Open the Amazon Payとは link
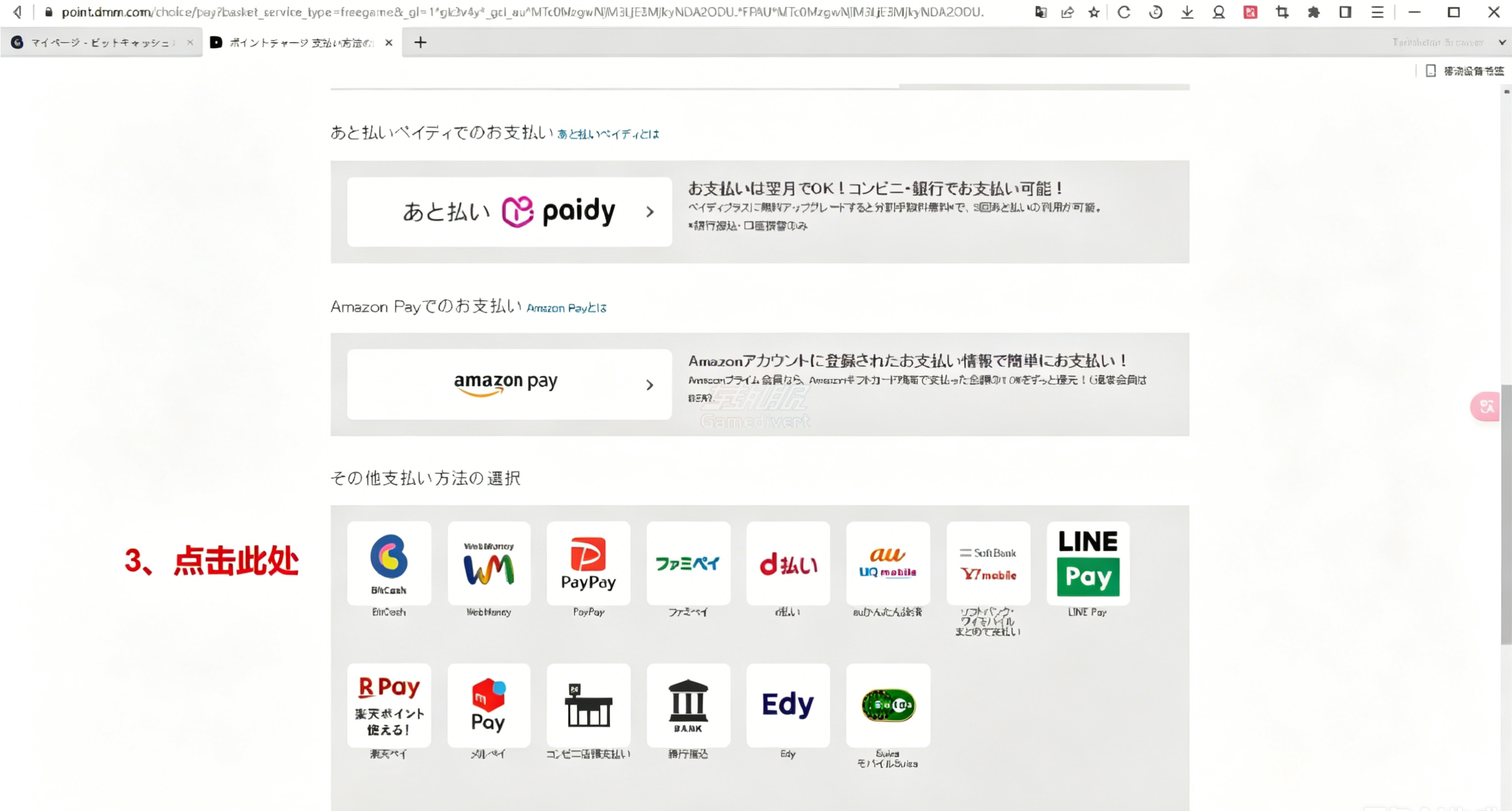Screen dimensions: 1512x811 point(567,308)
